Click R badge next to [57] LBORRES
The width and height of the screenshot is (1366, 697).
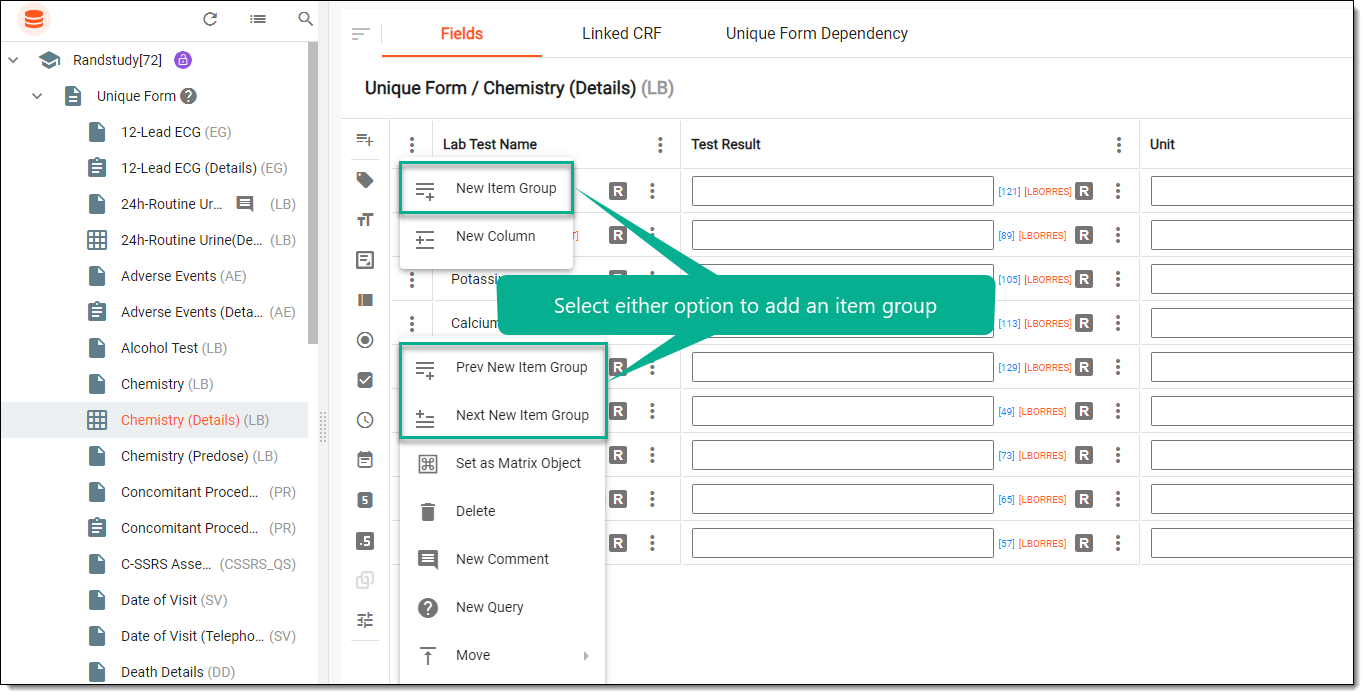1084,543
